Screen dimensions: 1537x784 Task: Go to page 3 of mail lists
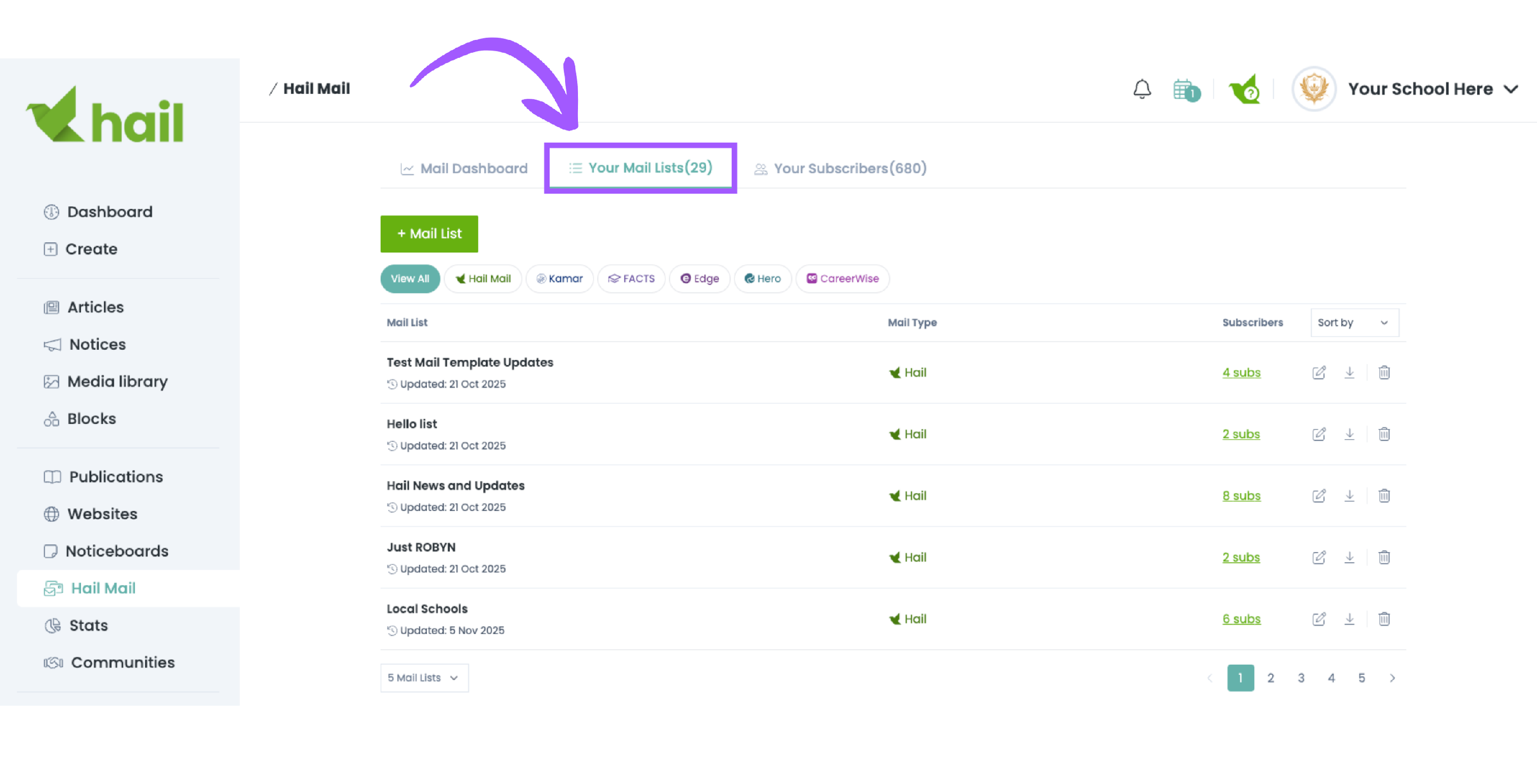coord(1301,678)
